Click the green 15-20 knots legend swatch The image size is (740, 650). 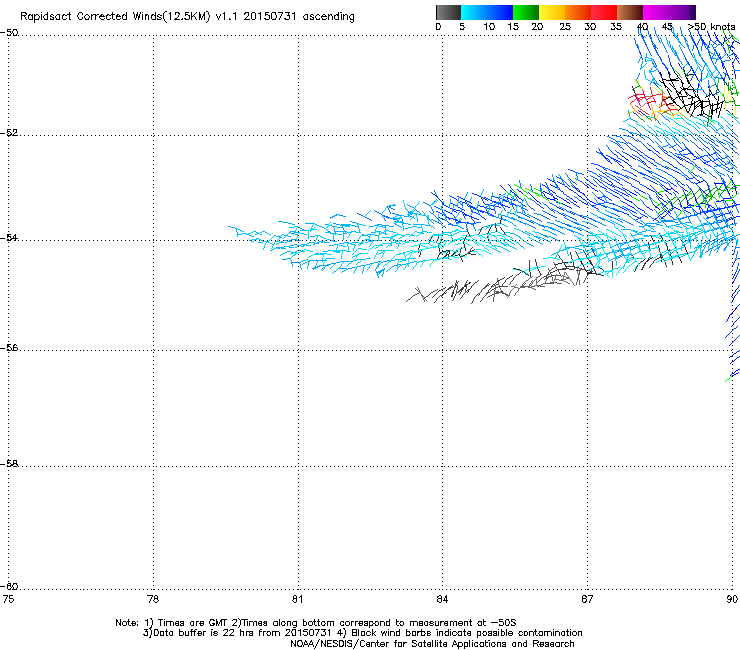(526, 12)
